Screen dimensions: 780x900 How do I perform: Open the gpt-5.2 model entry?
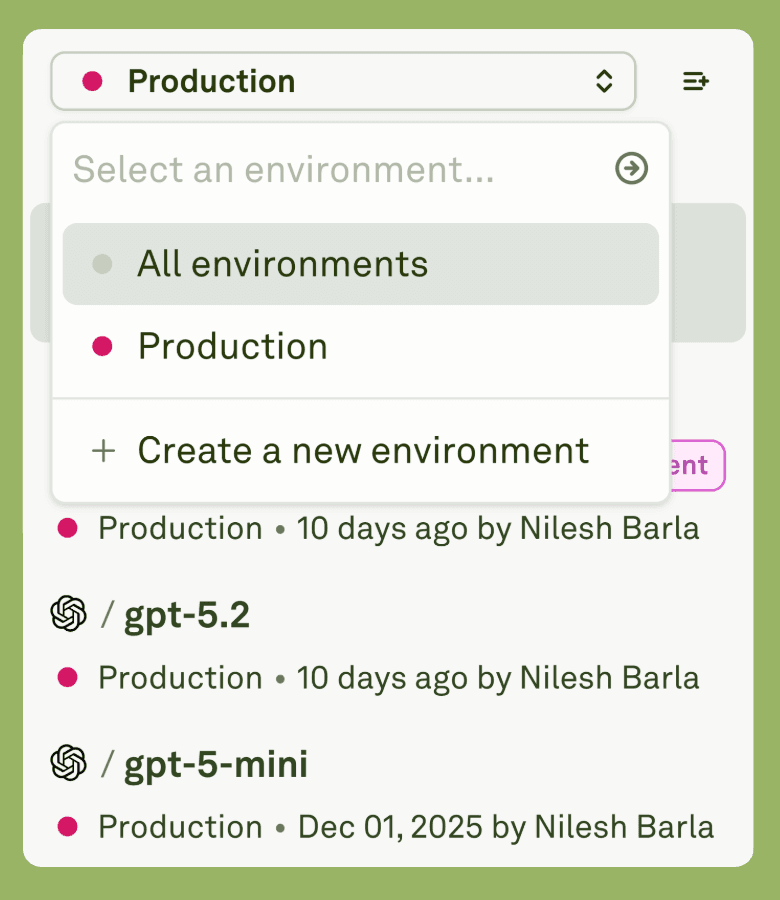[186, 615]
